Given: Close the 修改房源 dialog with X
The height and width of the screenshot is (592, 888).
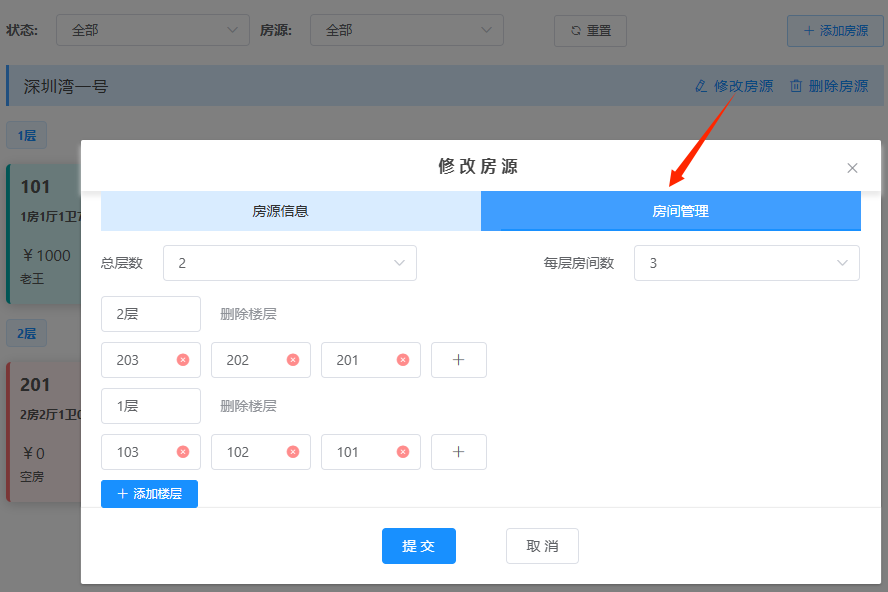Looking at the screenshot, I should coord(852,168).
